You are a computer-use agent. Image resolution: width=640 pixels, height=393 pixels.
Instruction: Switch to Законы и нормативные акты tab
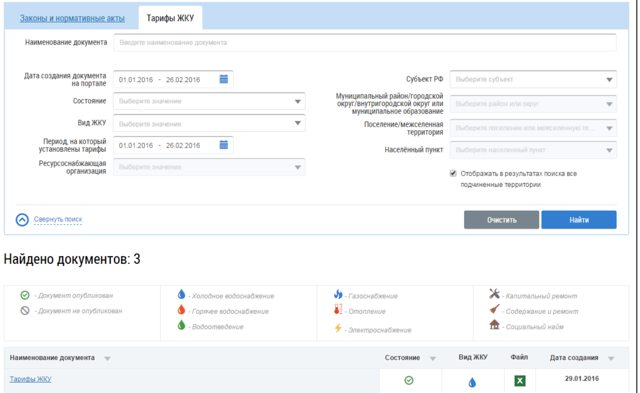click(x=72, y=18)
